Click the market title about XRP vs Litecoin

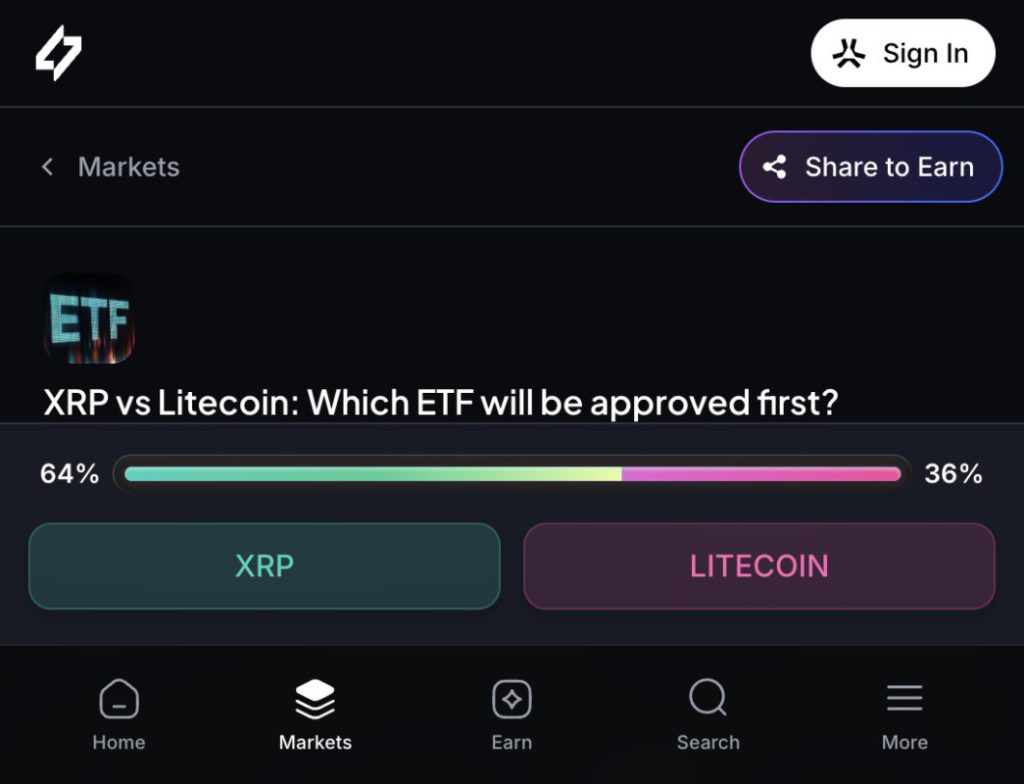pyautogui.click(x=440, y=403)
